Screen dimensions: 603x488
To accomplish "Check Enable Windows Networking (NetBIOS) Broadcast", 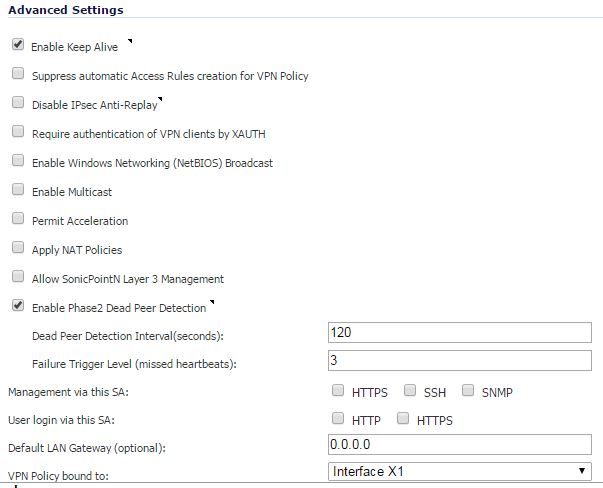I will tap(18, 160).
